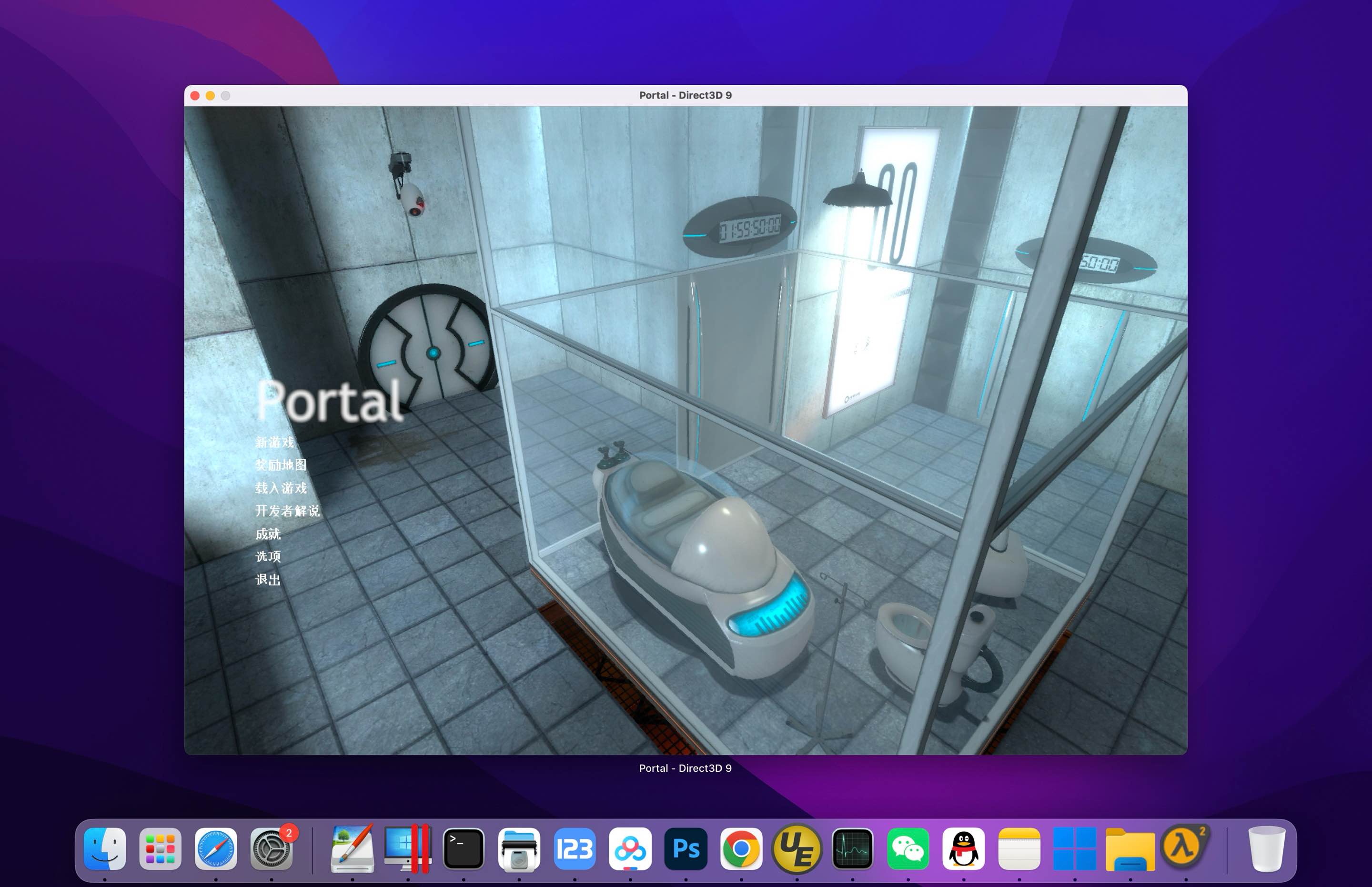Open 开发者解说 developer commentary

point(287,511)
